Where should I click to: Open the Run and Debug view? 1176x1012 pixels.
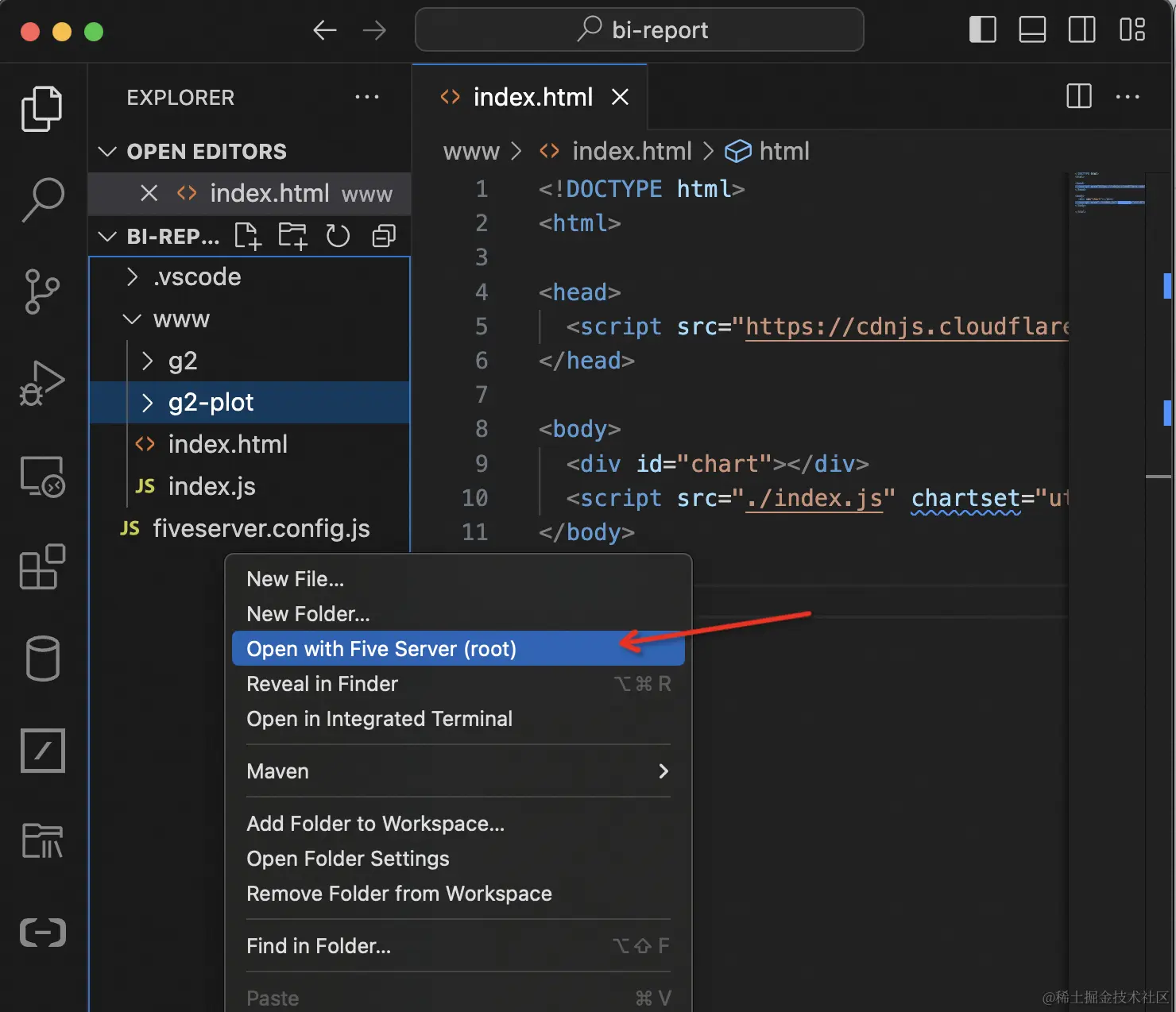pos(42,384)
